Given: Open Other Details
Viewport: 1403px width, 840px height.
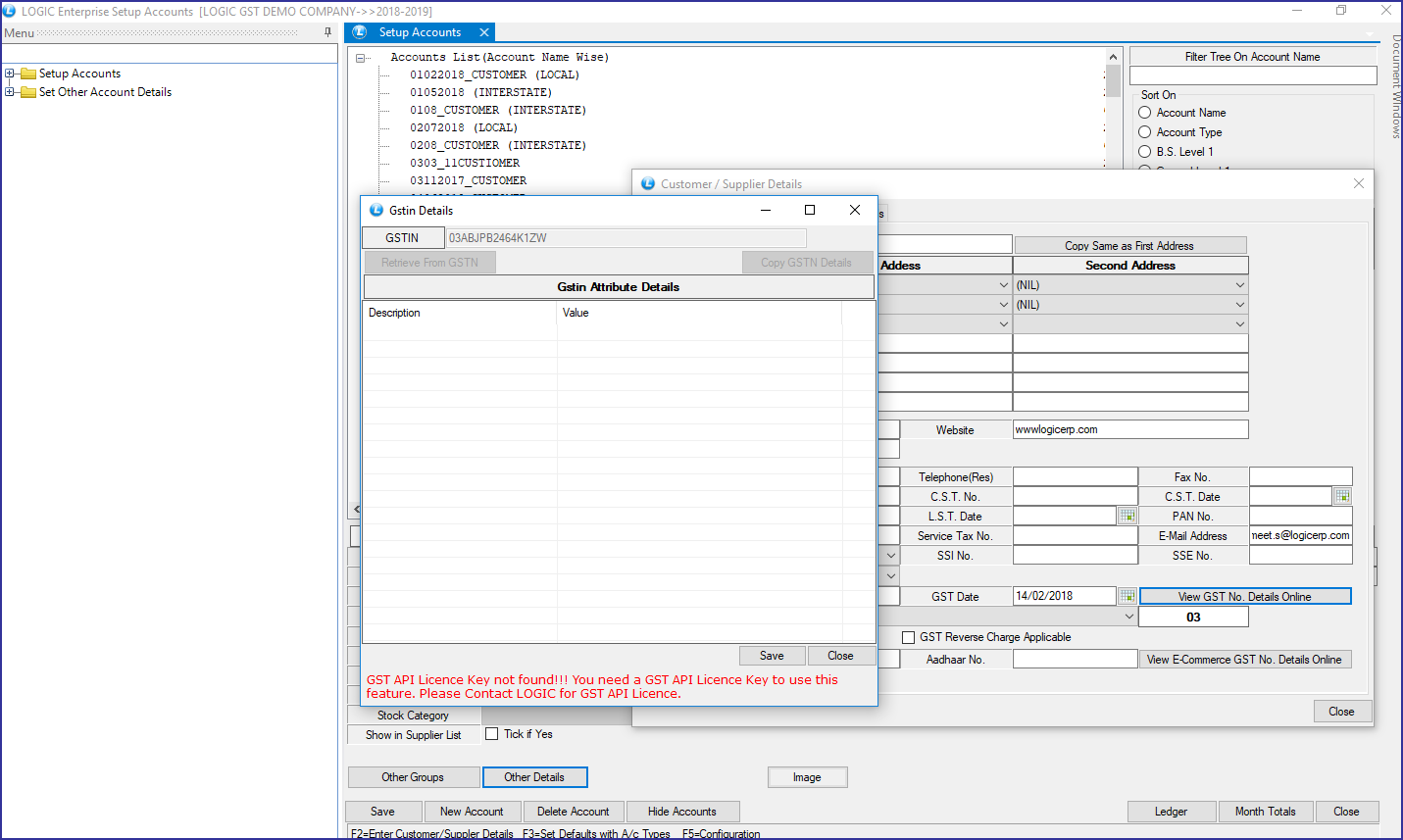Looking at the screenshot, I should pos(534,777).
